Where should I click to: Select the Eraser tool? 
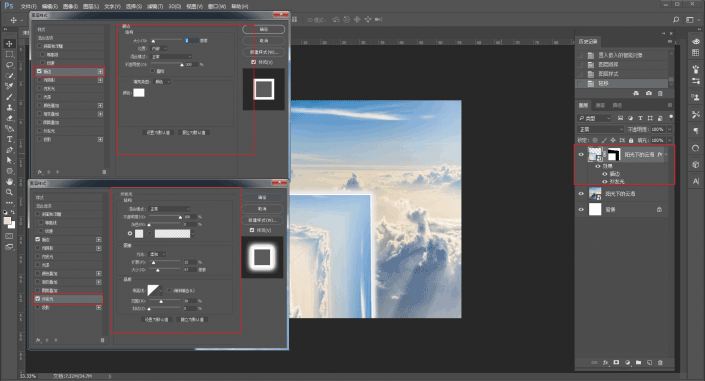[9, 118]
